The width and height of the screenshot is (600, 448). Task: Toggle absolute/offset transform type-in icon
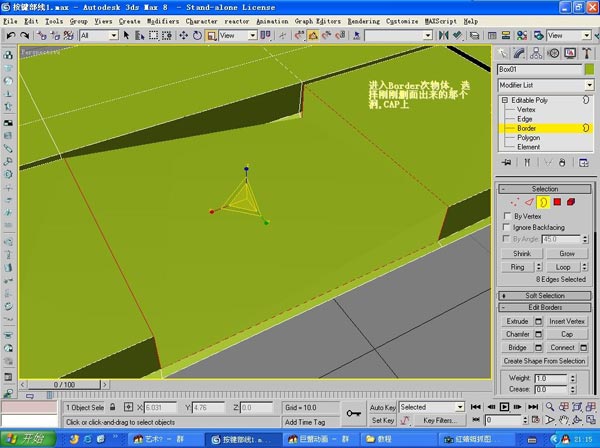pos(128,407)
